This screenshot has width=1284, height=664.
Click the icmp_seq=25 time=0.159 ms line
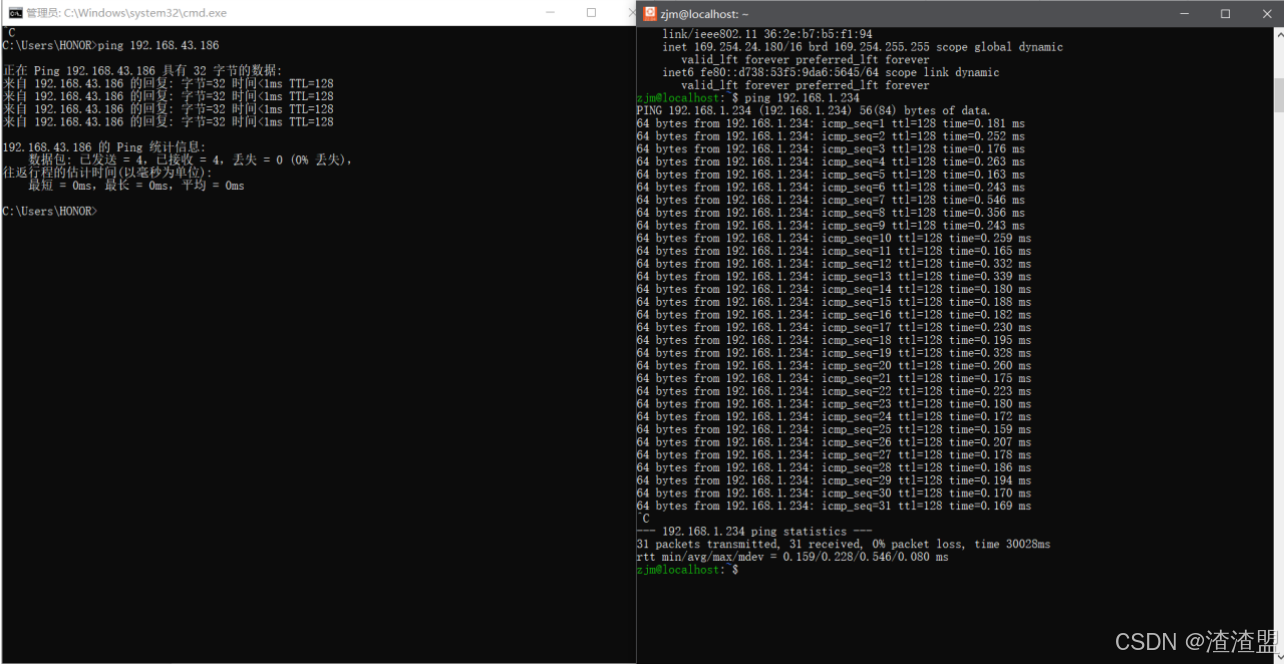(833, 430)
